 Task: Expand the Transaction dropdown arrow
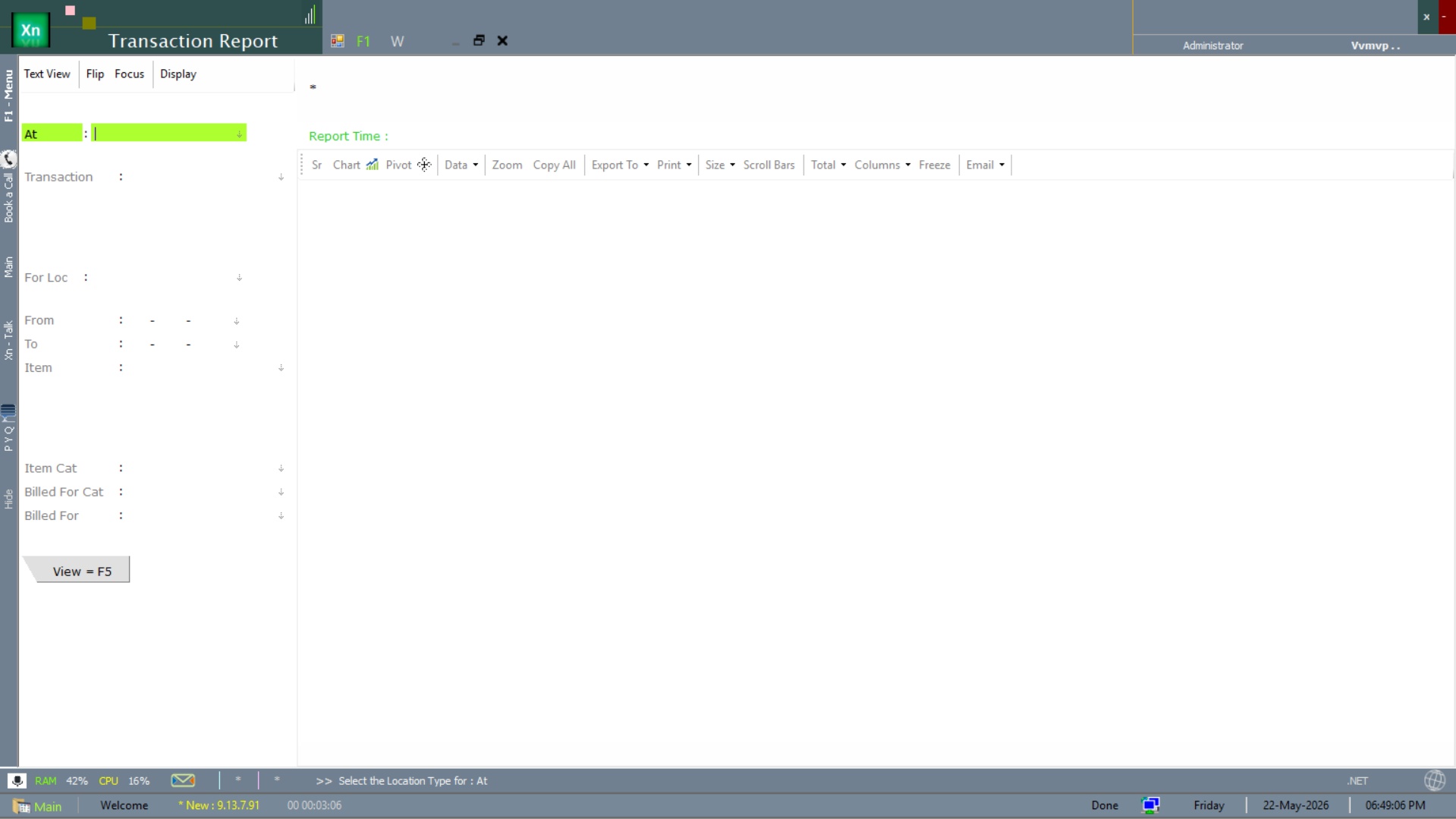[x=281, y=177]
